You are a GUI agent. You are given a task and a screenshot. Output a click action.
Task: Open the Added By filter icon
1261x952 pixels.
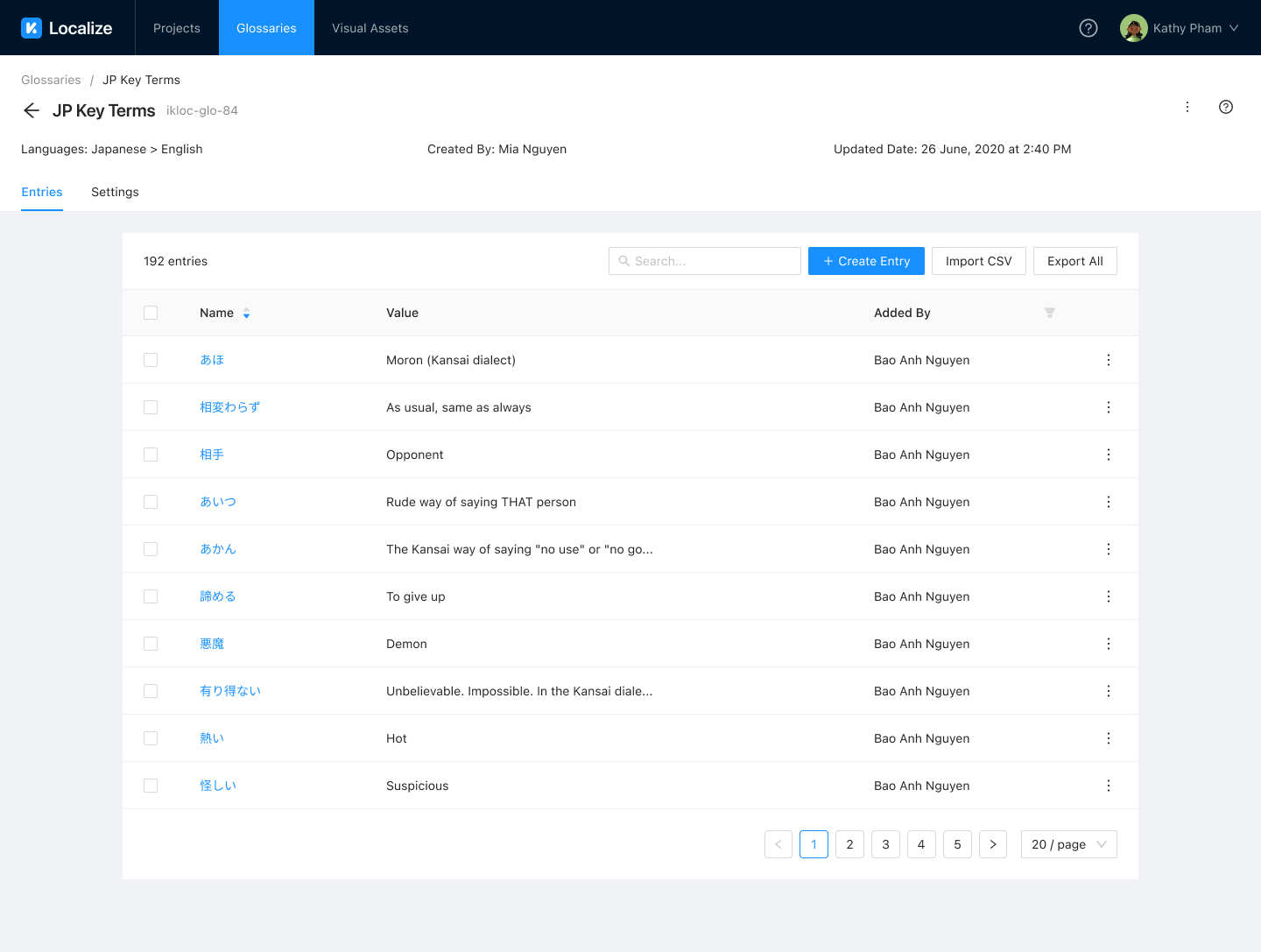(x=1049, y=313)
